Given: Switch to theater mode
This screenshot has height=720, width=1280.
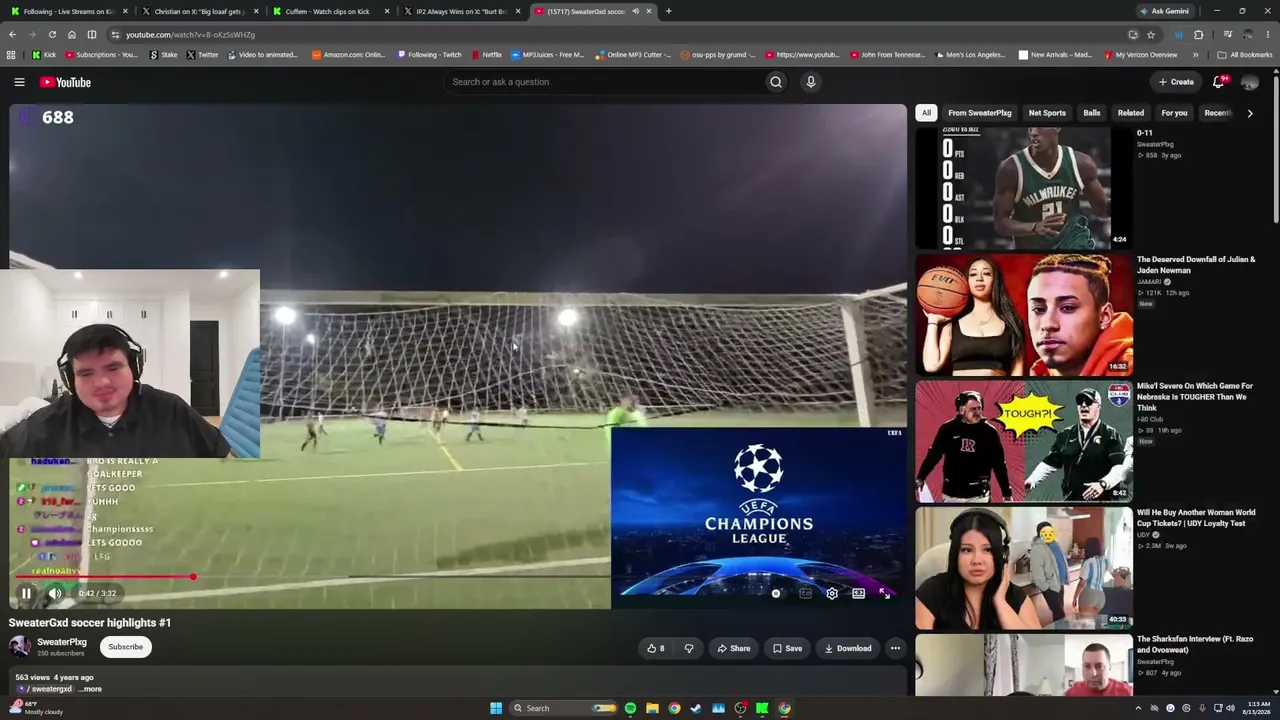Looking at the screenshot, I should click(x=858, y=593).
